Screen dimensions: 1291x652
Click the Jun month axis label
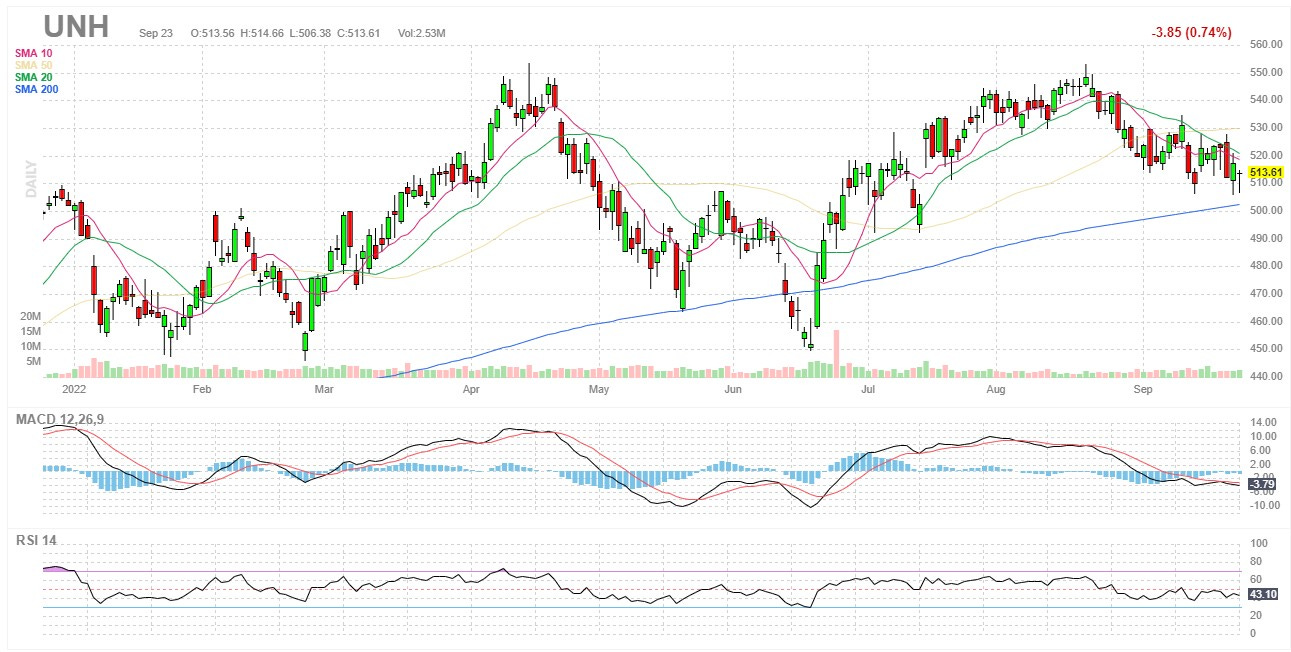[x=733, y=388]
